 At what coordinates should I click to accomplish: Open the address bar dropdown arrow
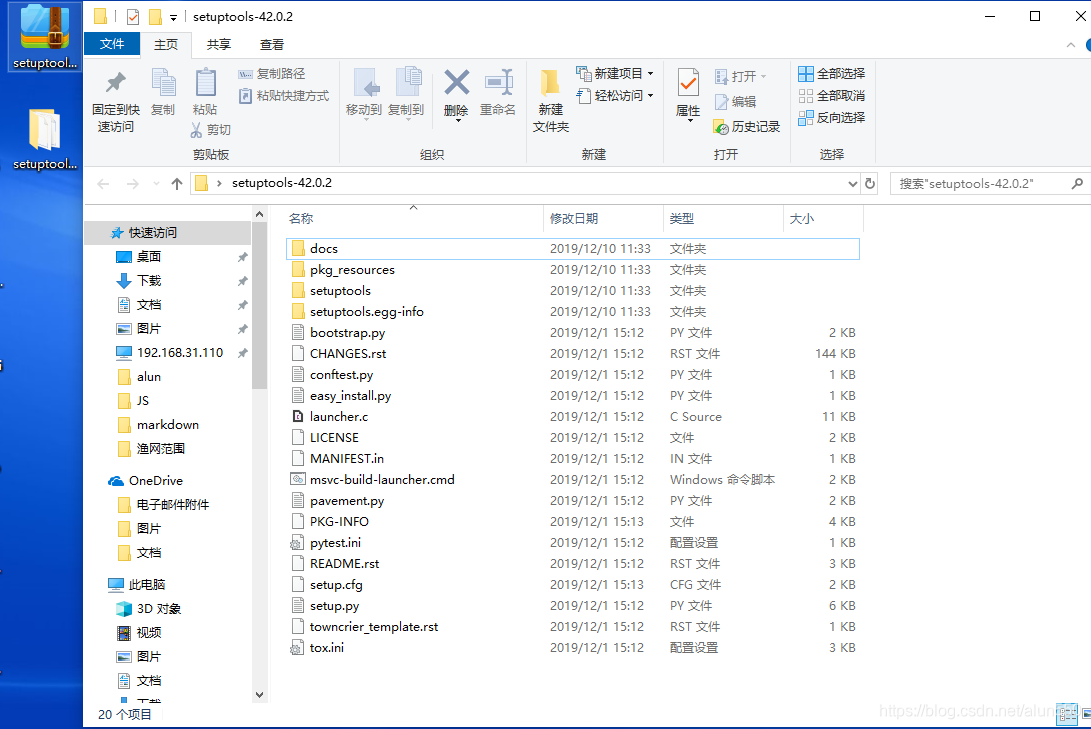(x=855, y=184)
